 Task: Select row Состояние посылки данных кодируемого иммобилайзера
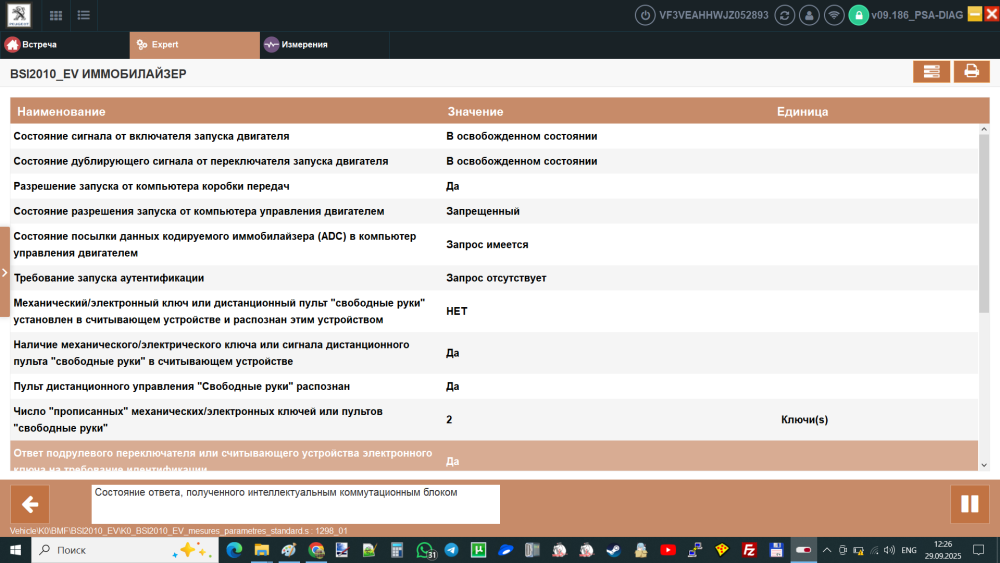tap(494, 244)
